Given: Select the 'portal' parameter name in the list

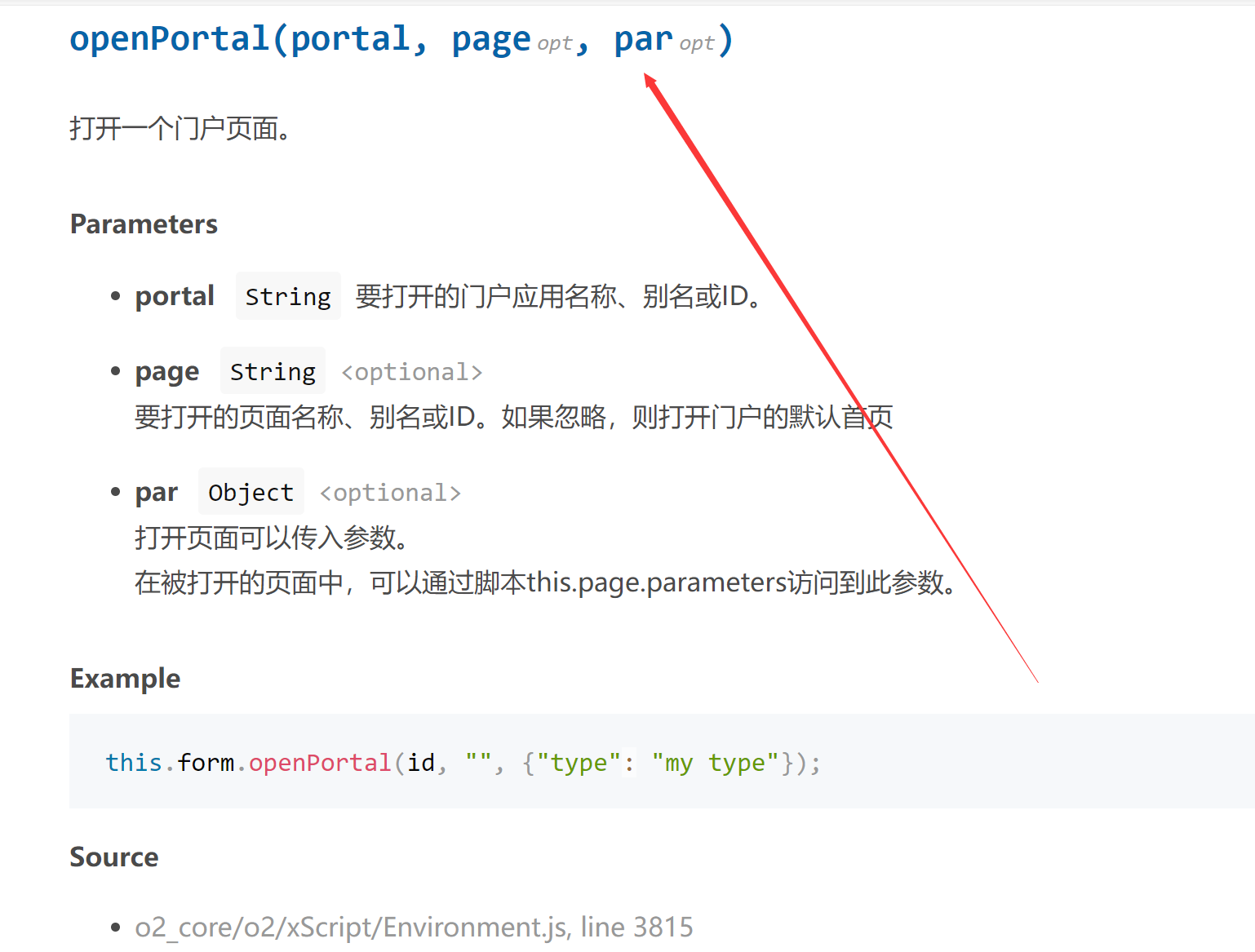Looking at the screenshot, I should click(175, 296).
